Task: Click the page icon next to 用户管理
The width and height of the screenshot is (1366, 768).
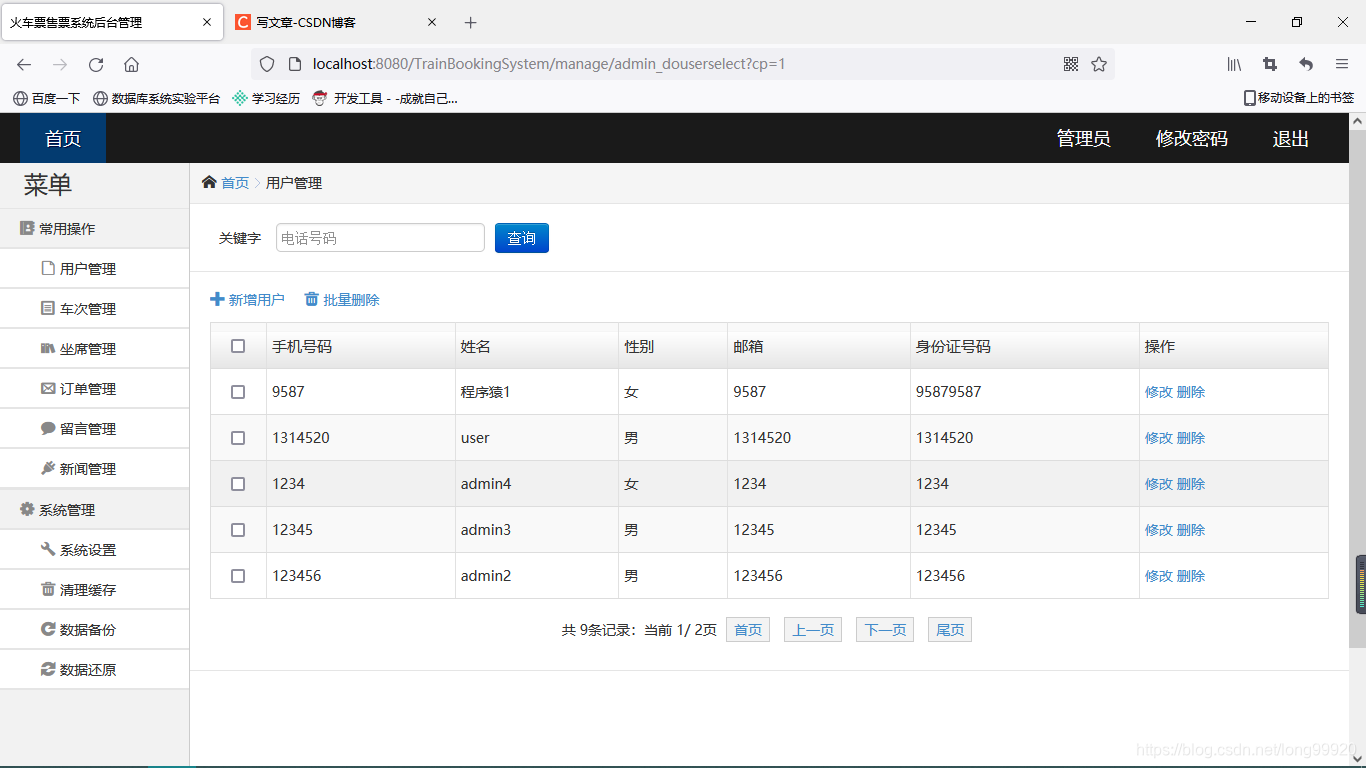Action: 48,268
